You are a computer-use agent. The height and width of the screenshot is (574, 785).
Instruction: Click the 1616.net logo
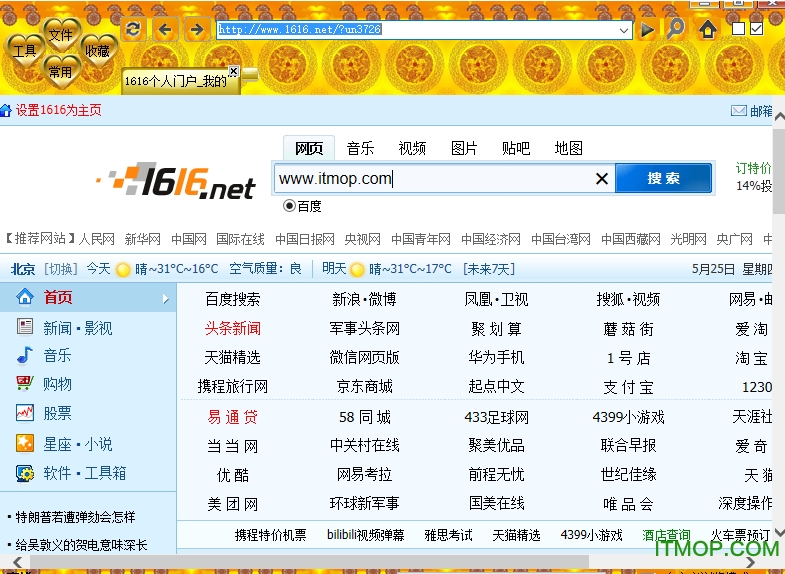[176, 180]
